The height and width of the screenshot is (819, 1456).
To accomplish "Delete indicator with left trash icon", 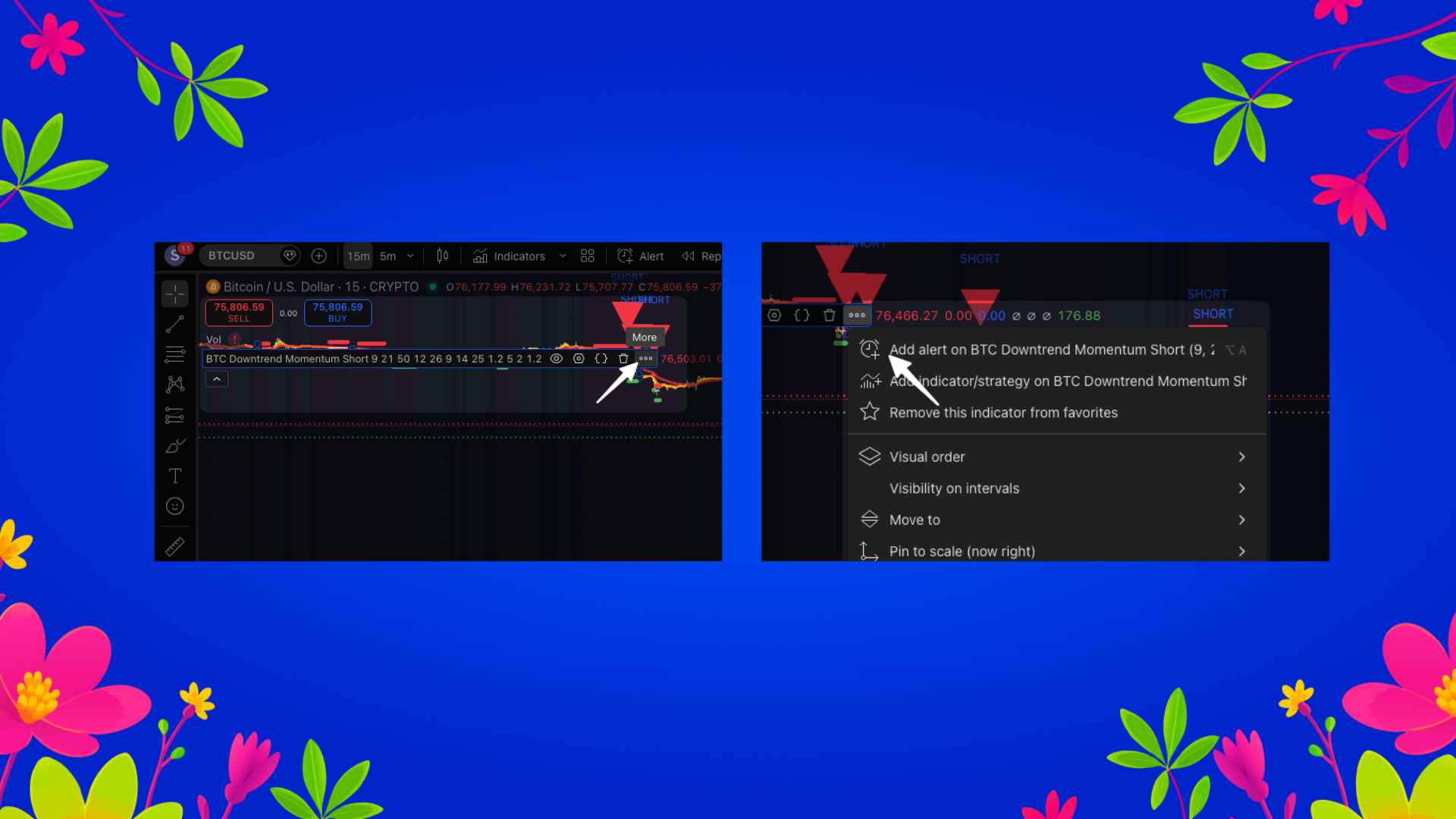I will [x=623, y=359].
